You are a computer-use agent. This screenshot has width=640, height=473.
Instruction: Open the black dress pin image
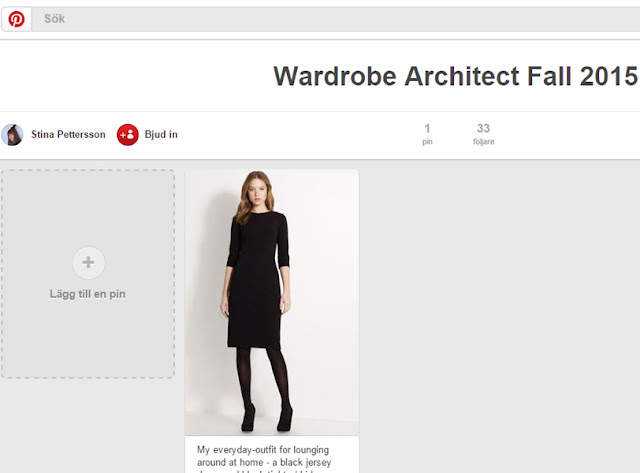(272, 302)
